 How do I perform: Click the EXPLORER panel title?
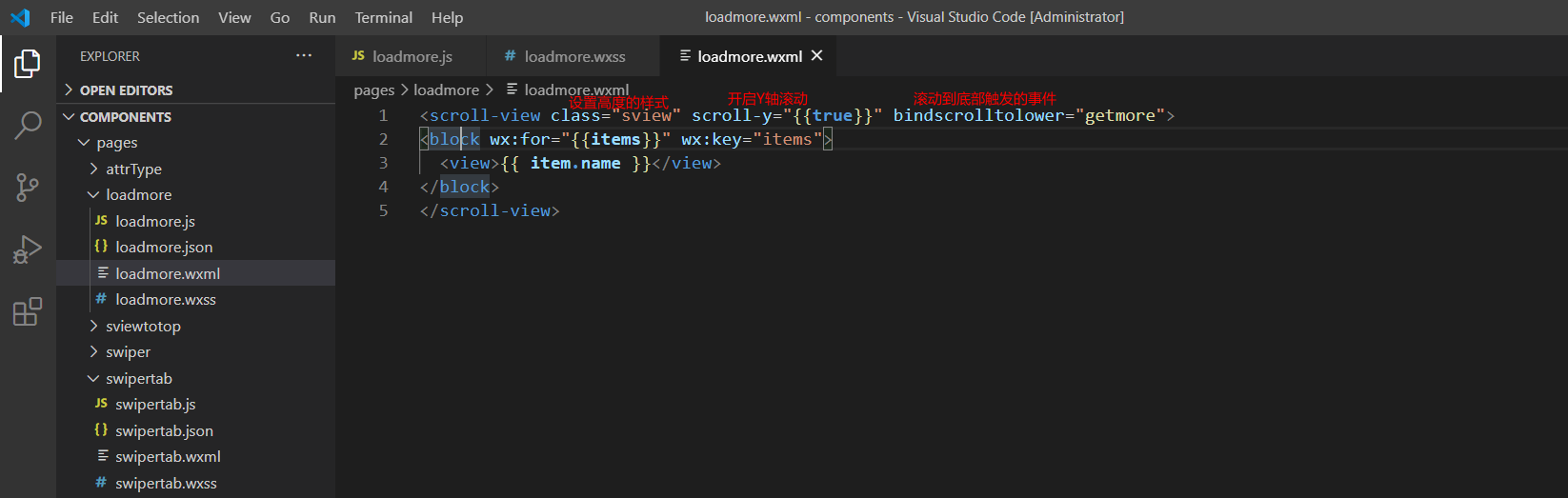[x=110, y=56]
